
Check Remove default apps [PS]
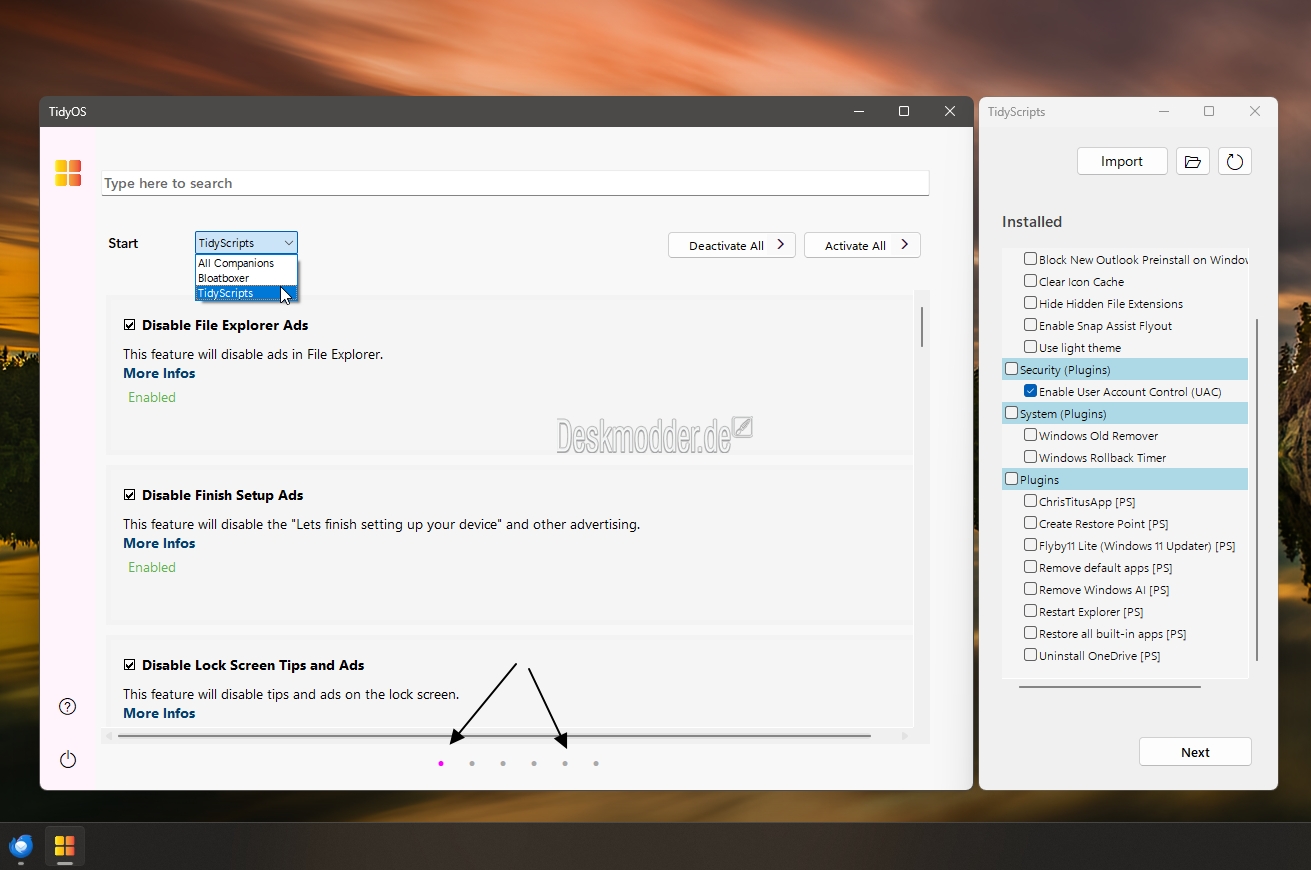point(1030,567)
